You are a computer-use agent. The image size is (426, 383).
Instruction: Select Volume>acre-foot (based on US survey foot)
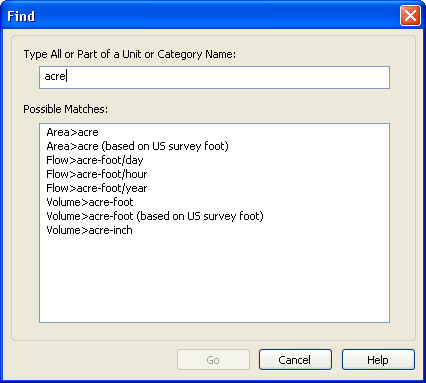pyautogui.click(x=155, y=216)
